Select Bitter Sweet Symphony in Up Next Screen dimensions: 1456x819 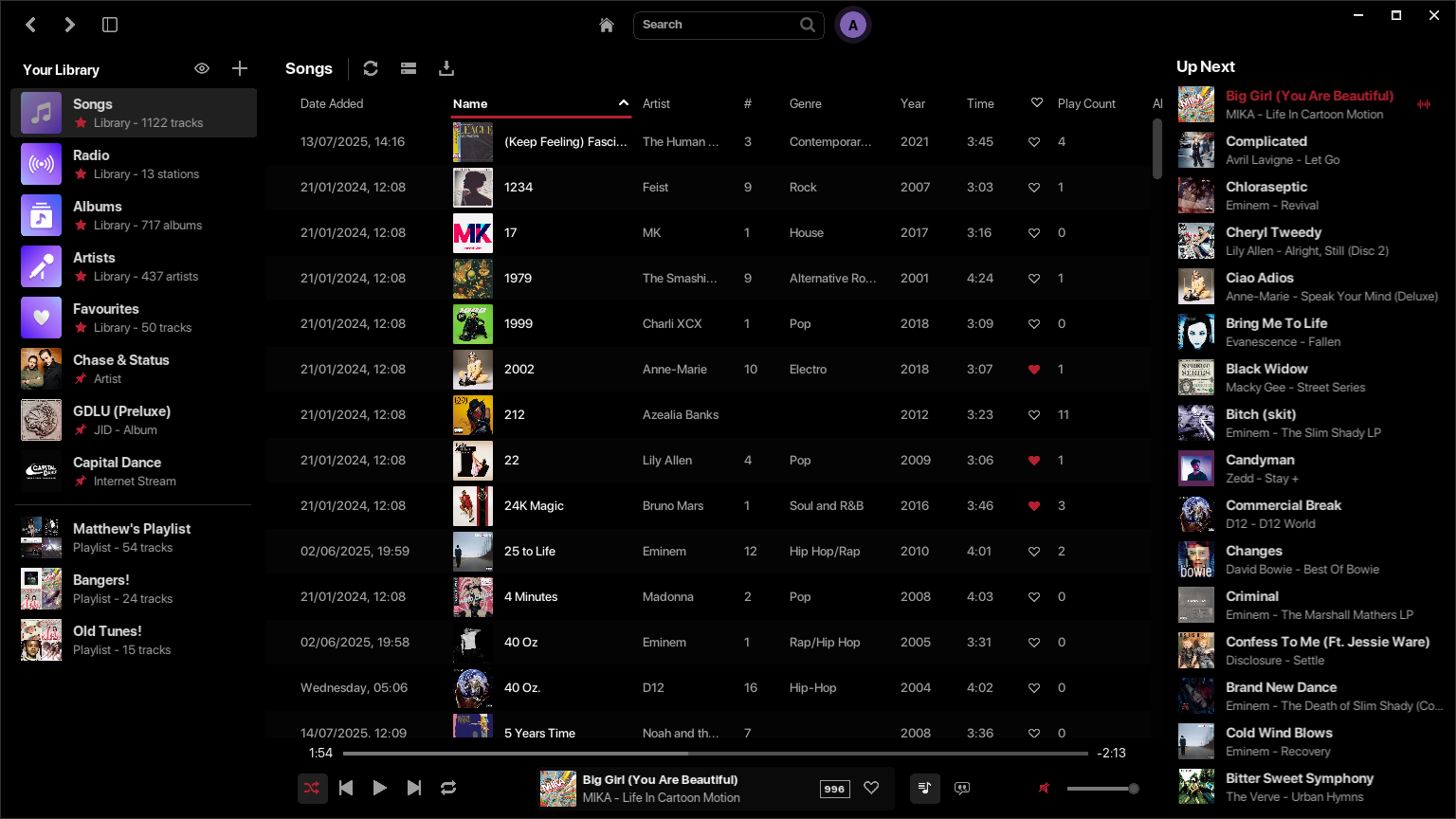(1309, 787)
